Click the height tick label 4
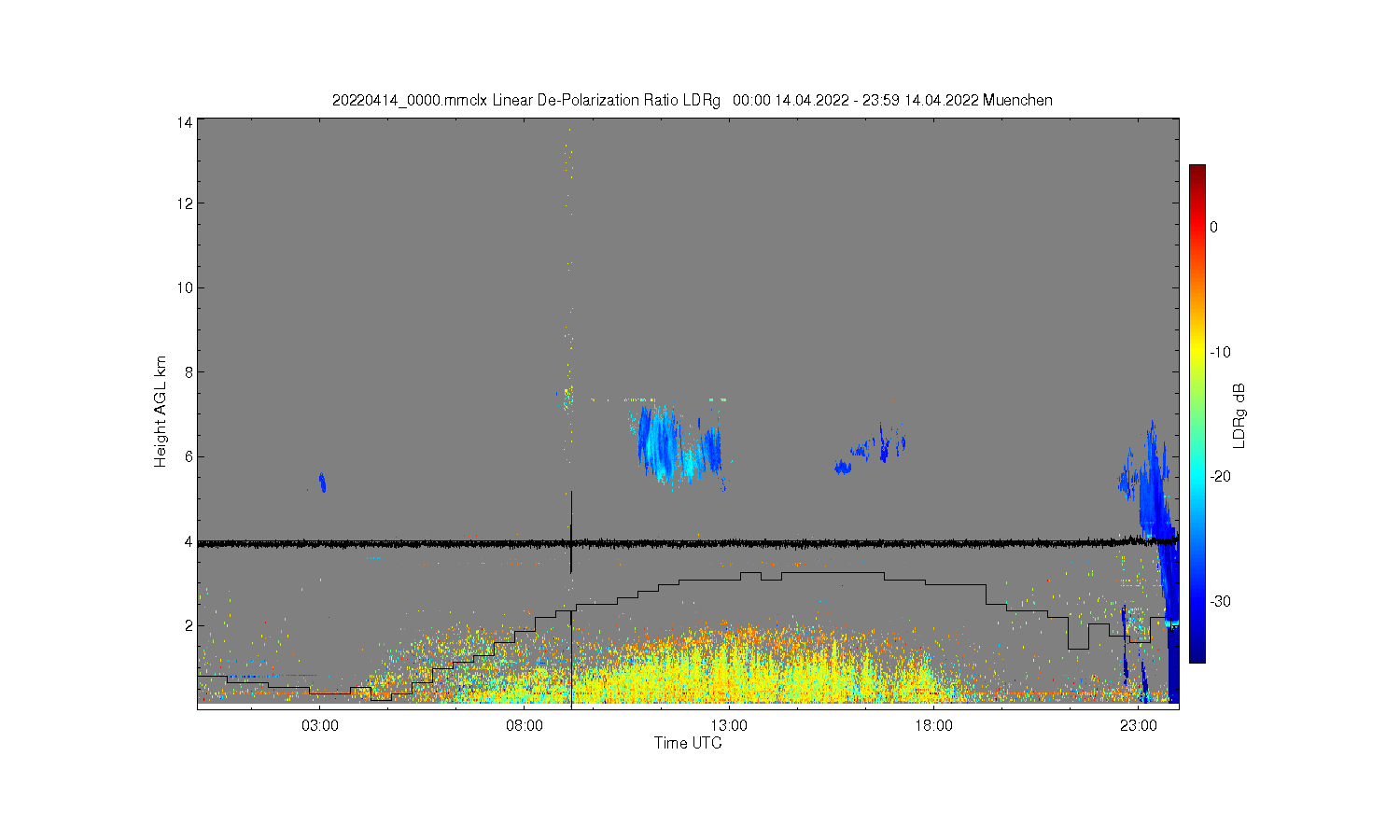 (x=189, y=541)
